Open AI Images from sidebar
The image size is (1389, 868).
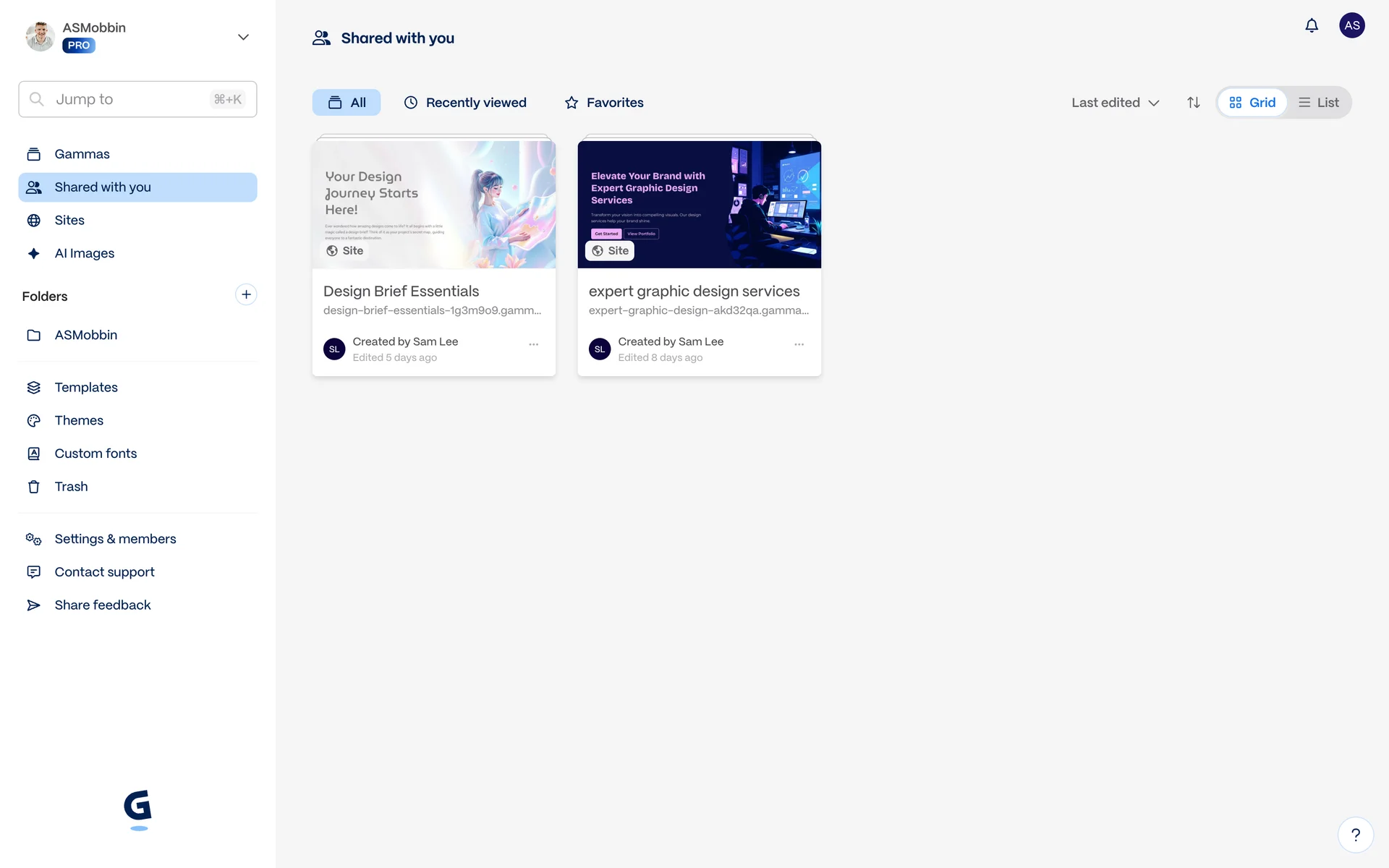[84, 253]
